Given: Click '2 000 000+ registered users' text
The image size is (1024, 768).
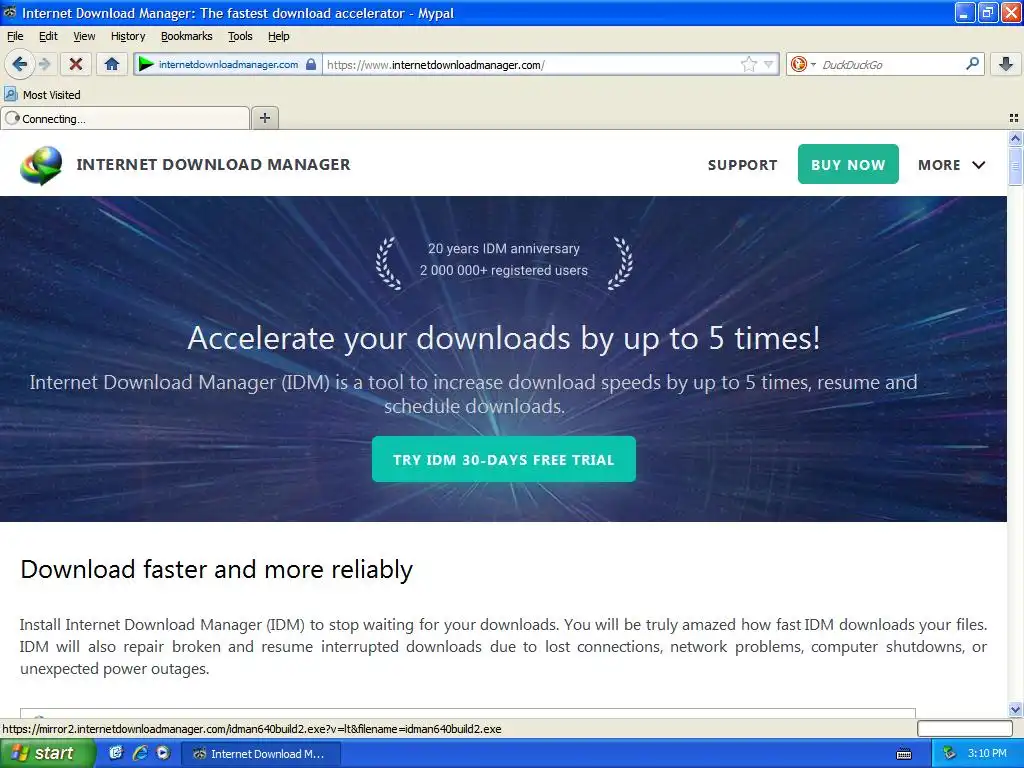Looking at the screenshot, I should 504,270.
